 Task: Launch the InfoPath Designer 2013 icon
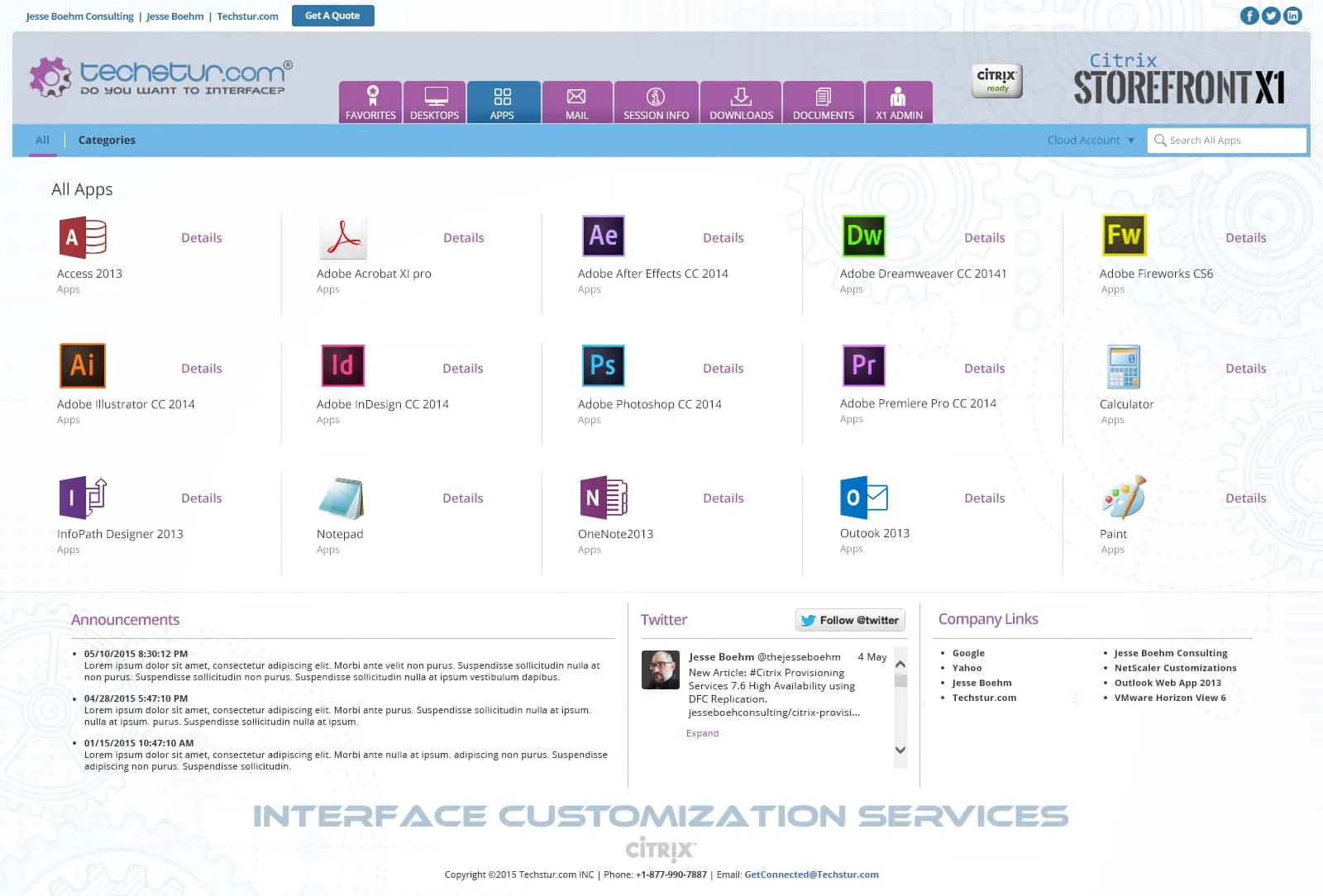tap(83, 497)
